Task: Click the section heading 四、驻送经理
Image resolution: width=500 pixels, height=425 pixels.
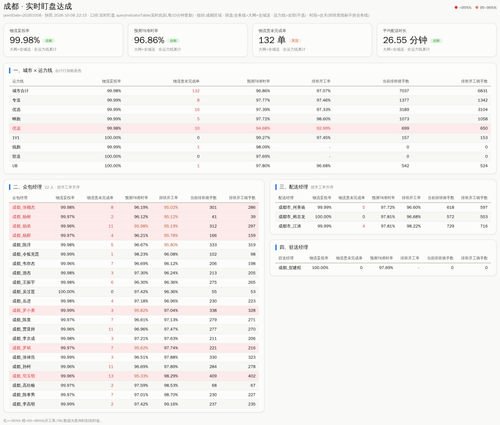Action: tap(294, 247)
